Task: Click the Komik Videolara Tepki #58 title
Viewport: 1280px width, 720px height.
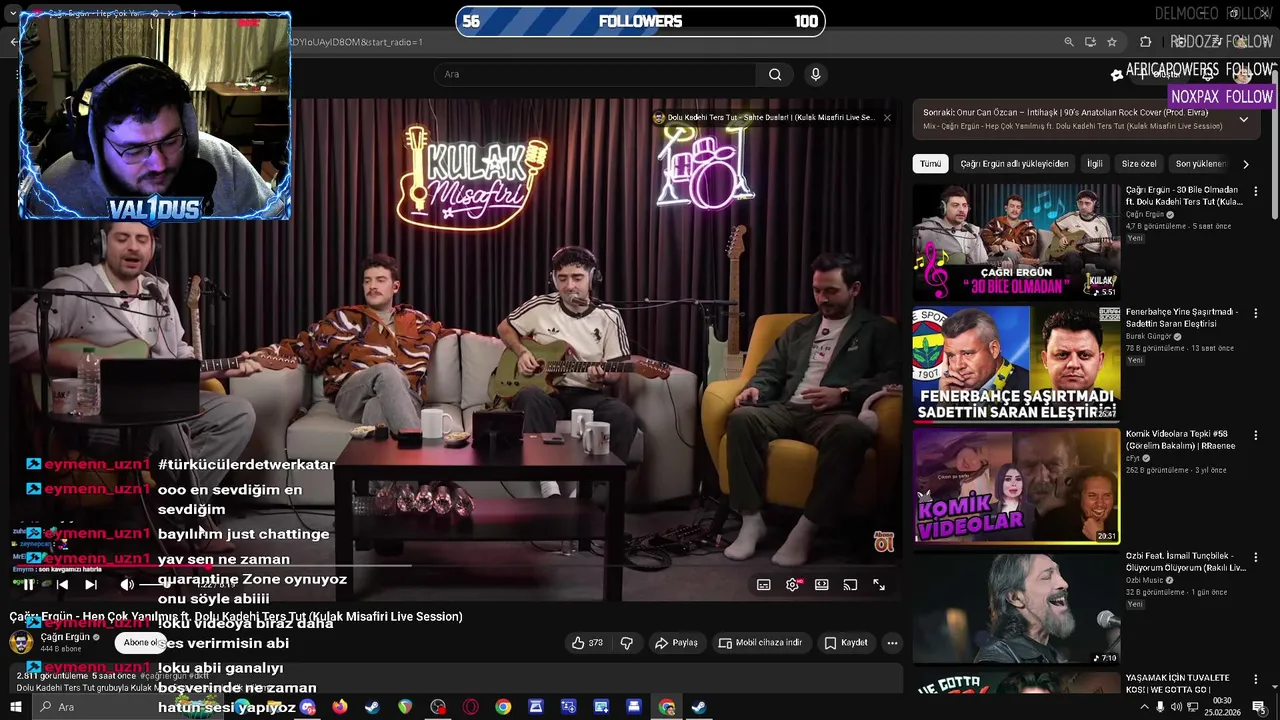Action: pyautogui.click(x=1180, y=440)
